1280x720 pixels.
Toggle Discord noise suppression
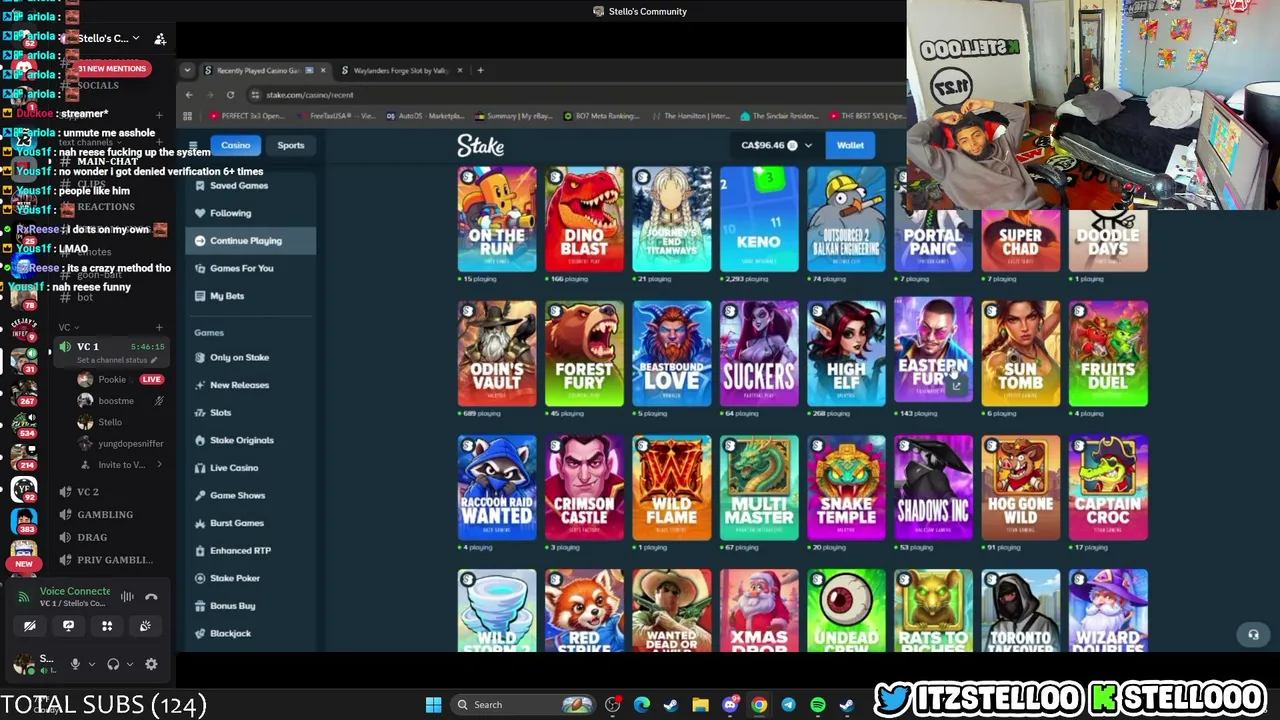coord(127,597)
